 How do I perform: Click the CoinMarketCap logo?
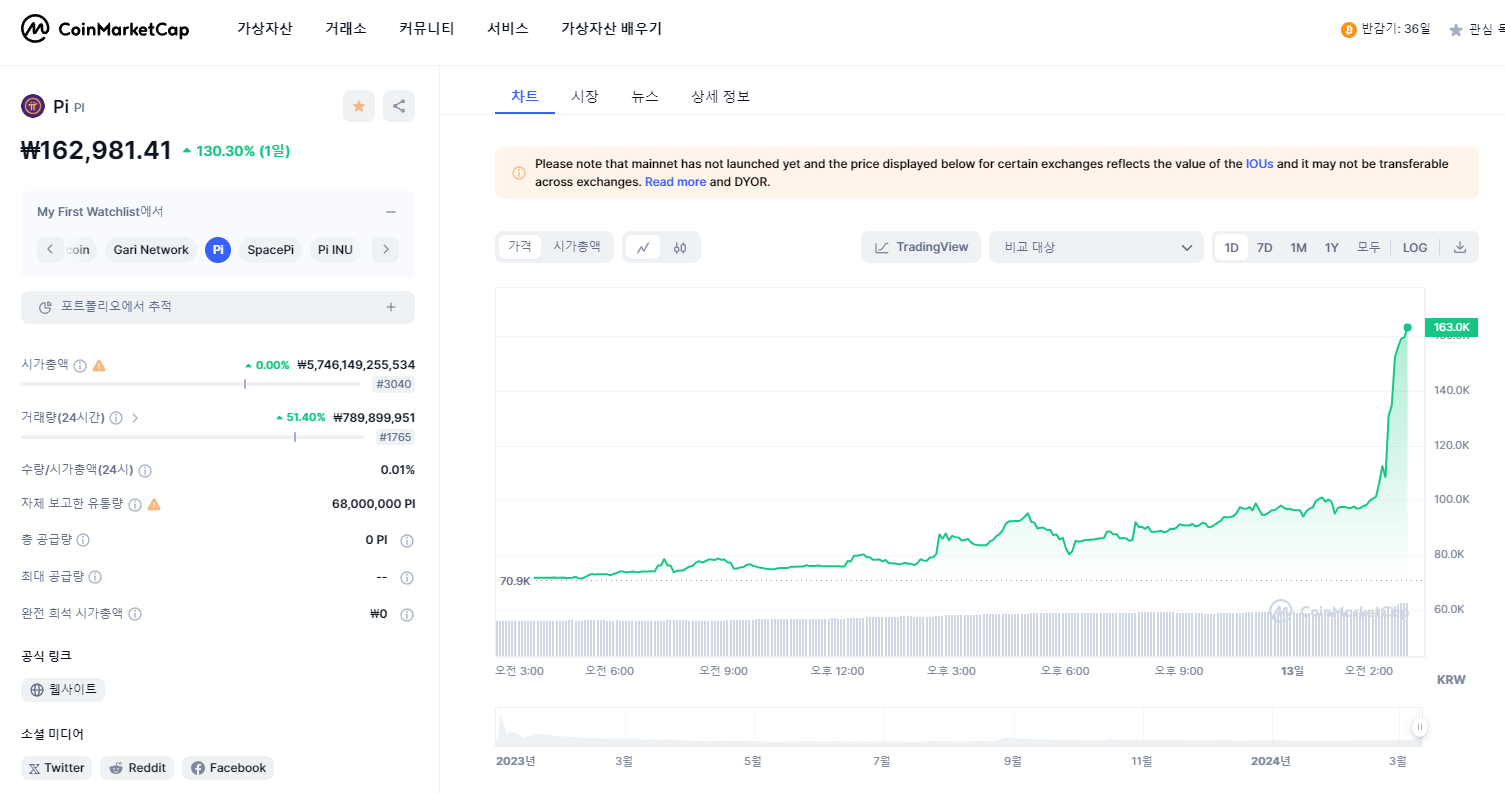point(105,29)
